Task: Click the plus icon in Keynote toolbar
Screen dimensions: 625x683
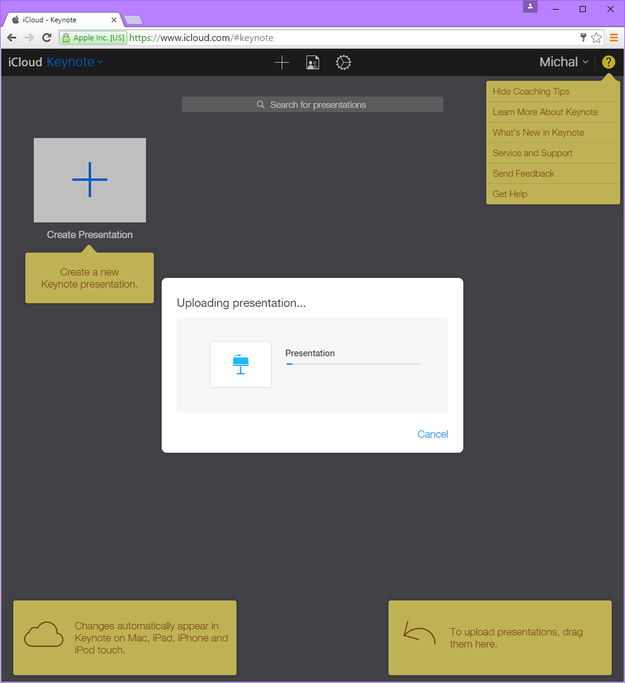Action: (282, 62)
